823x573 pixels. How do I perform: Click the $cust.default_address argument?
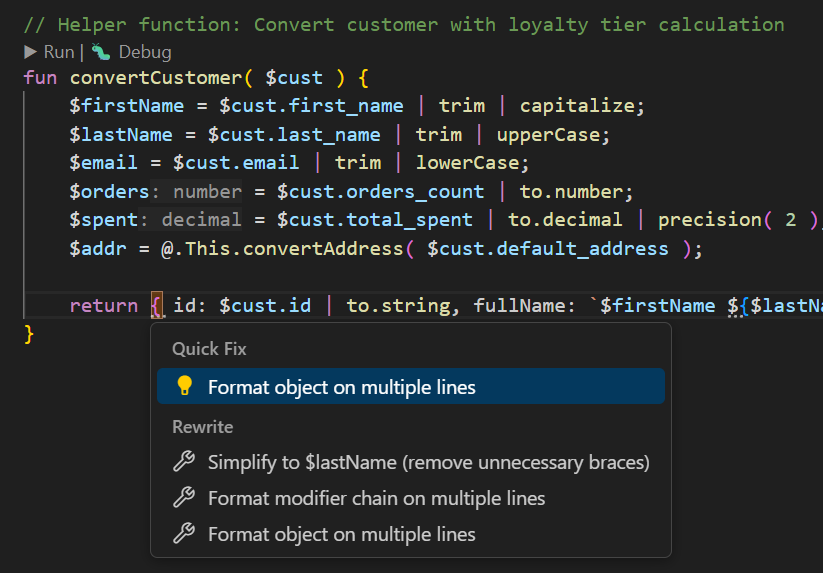tap(548, 248)
